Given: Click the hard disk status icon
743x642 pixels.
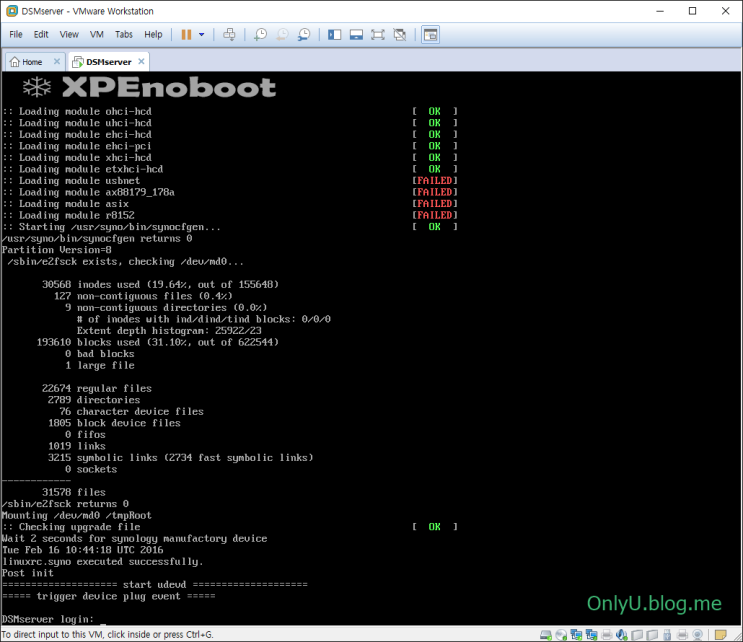Looking at the screenshot, I should click(x=546, y=635).
